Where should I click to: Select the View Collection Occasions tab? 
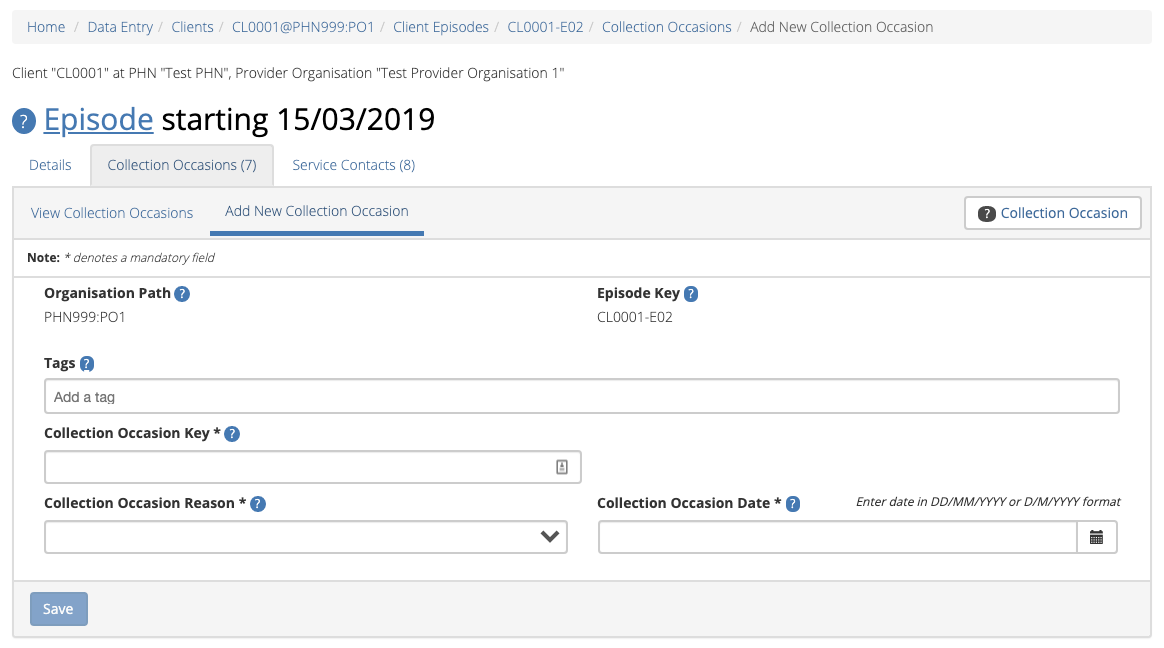pos(112,213)
